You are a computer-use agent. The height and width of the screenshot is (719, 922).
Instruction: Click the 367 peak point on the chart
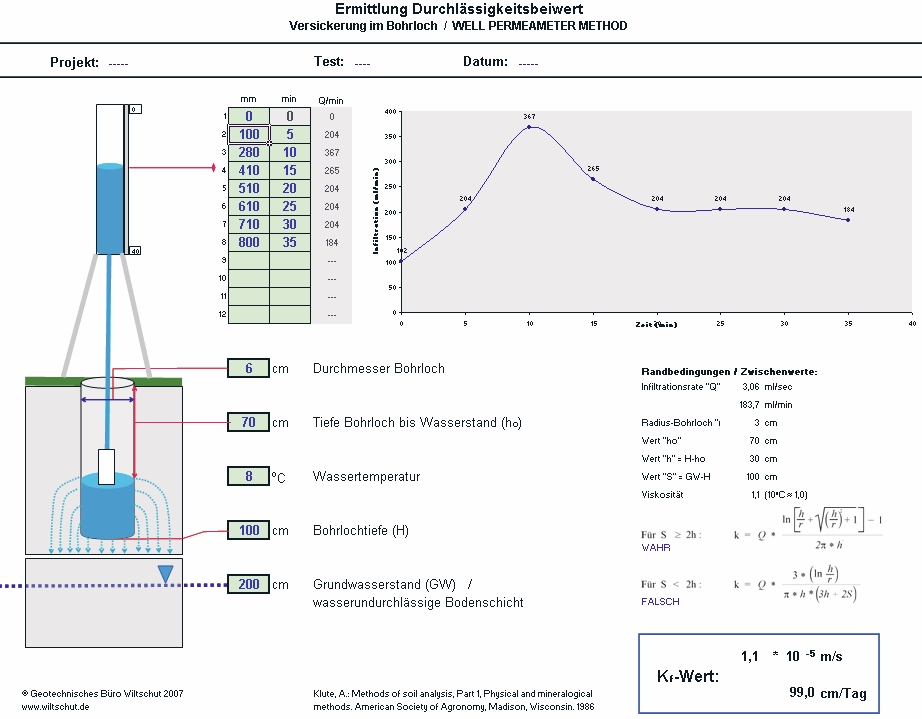[529, 127]
